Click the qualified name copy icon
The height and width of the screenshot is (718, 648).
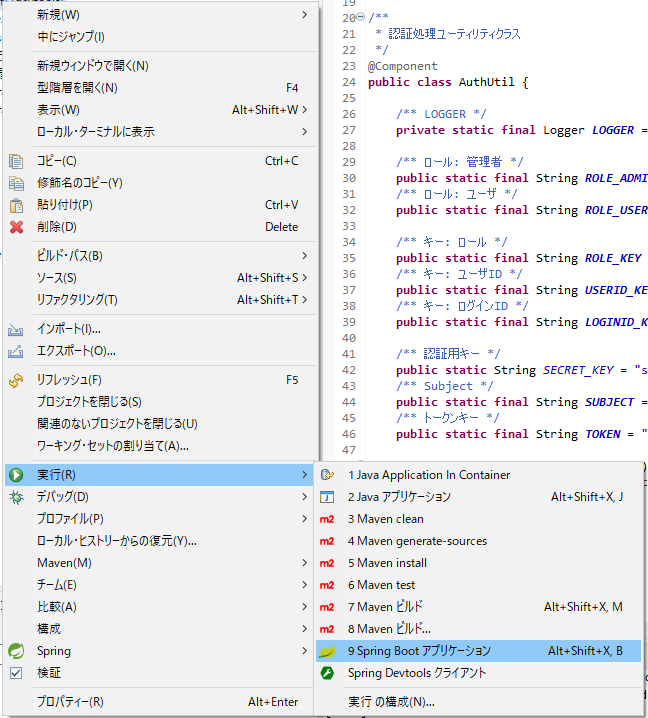point(16,183)
